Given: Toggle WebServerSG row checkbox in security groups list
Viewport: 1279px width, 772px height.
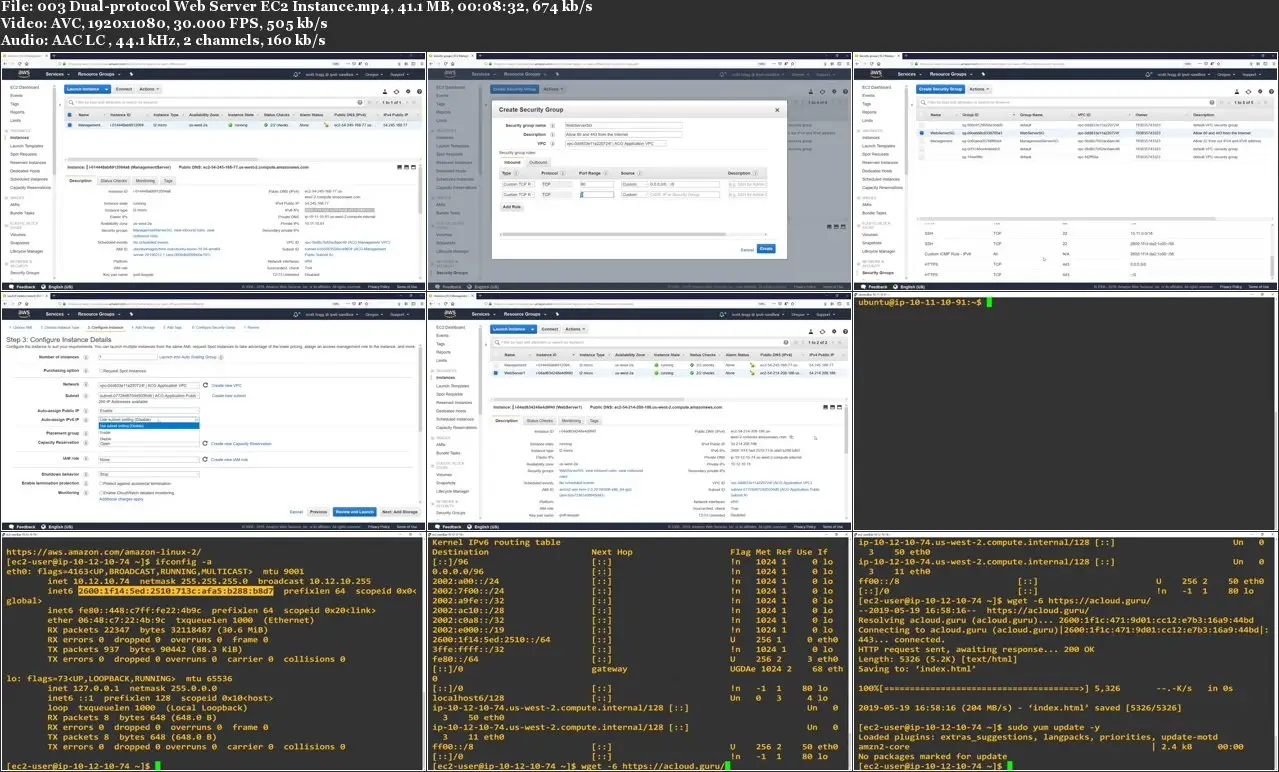Looking at the screenshot, I should 921,133.
